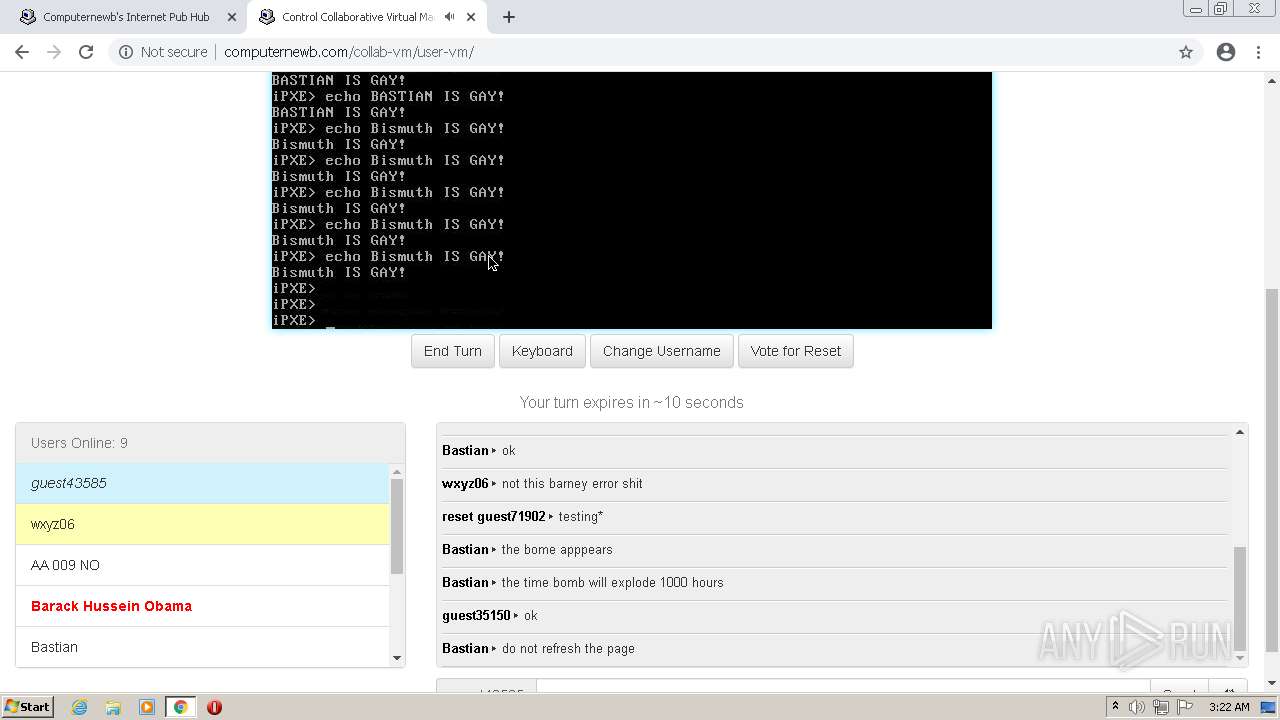Screen dimensions: 1280x720
Task: Click chat message 'not this barney error shit'
Action: (572, 483)
